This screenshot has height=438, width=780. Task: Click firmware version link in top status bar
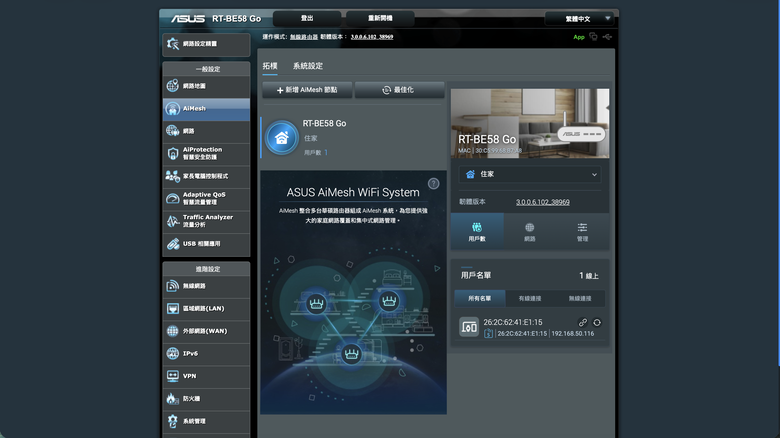click(372, 37)
